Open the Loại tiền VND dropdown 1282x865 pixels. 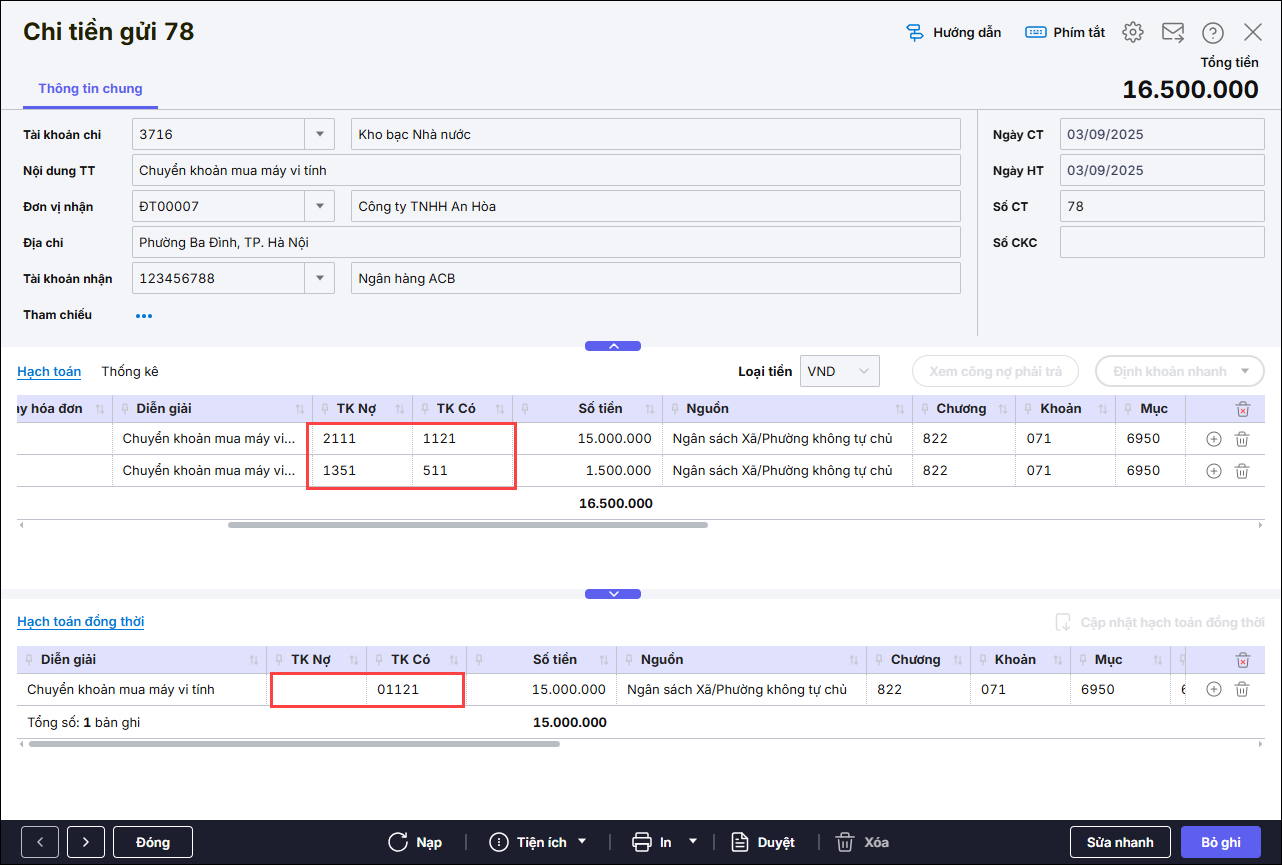pos(864,371)
